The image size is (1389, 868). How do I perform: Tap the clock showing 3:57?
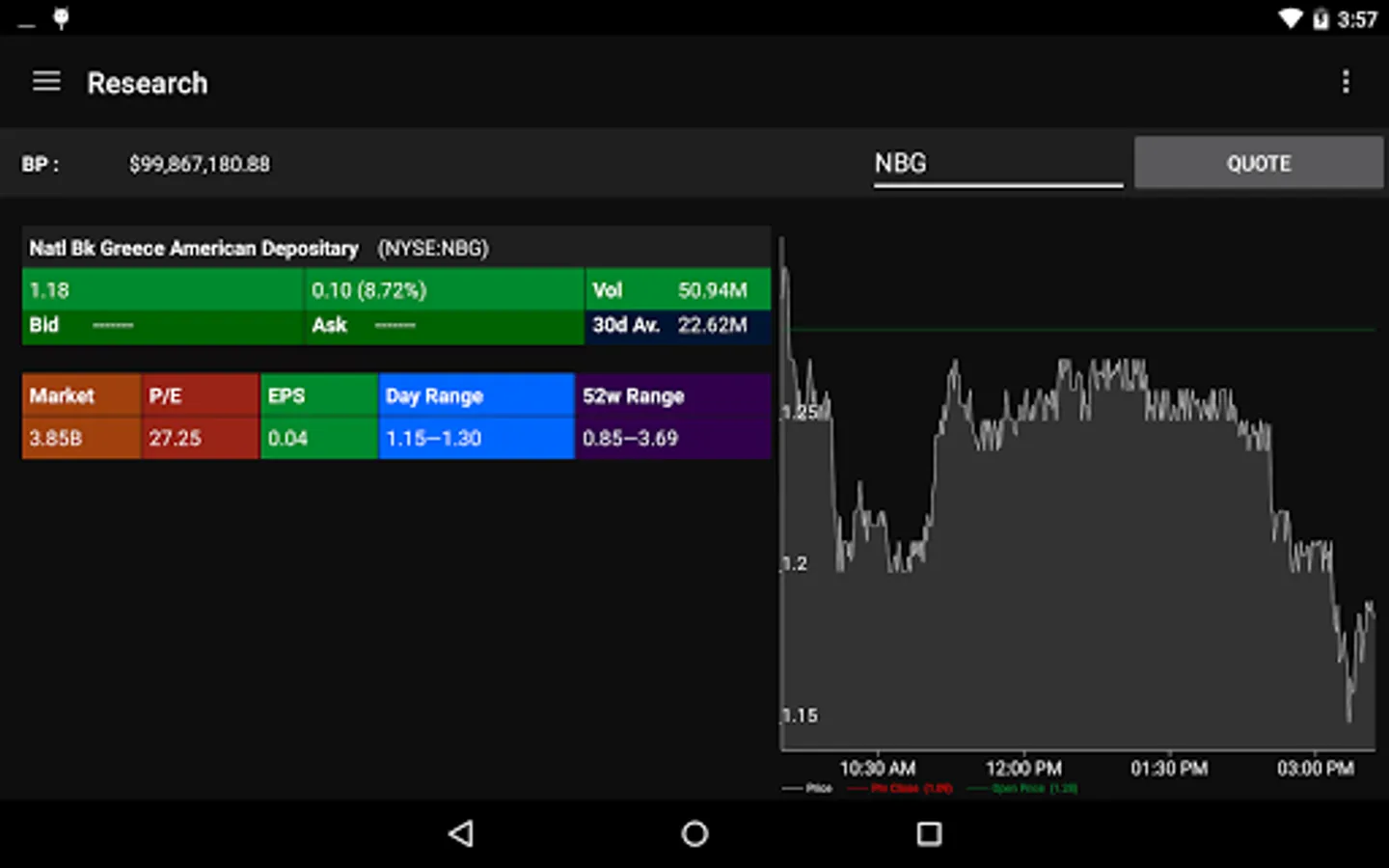tap(1357, 19)
